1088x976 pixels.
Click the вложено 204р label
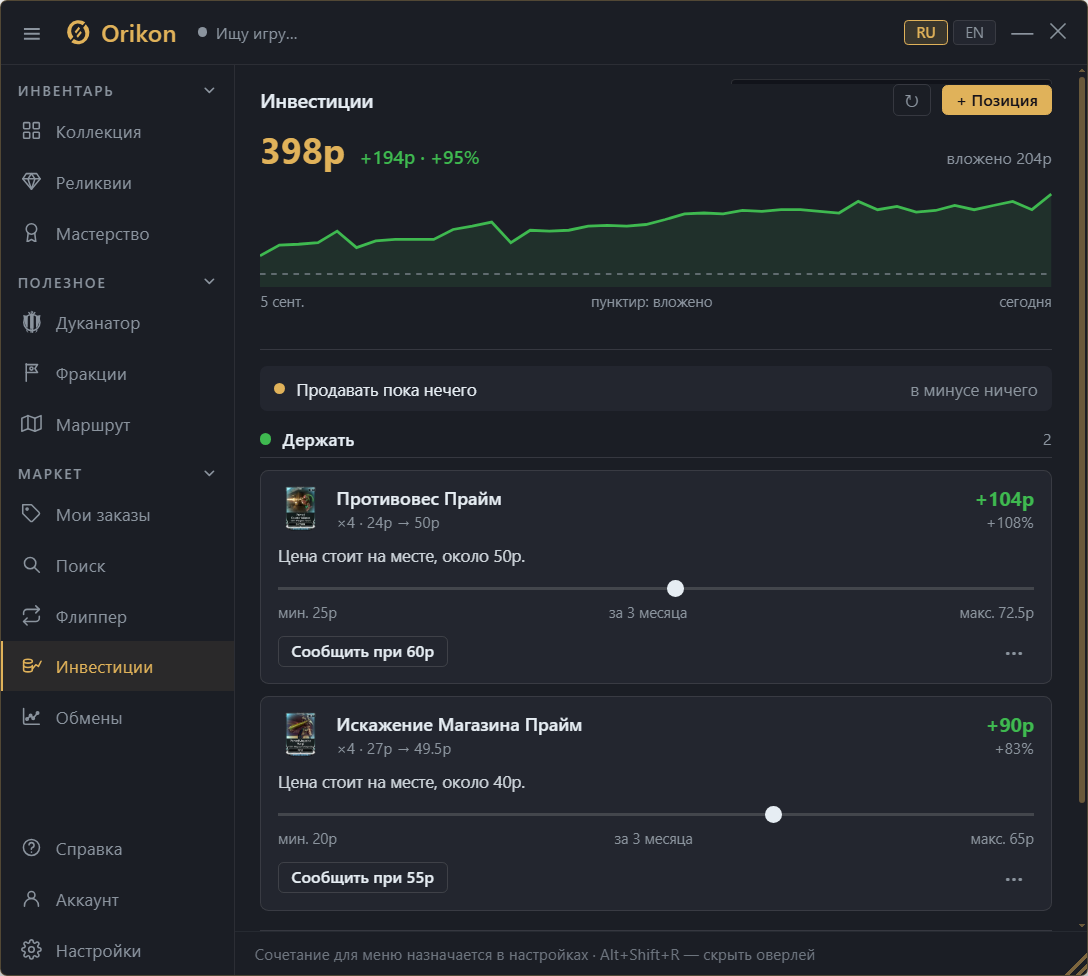[998, 159]
